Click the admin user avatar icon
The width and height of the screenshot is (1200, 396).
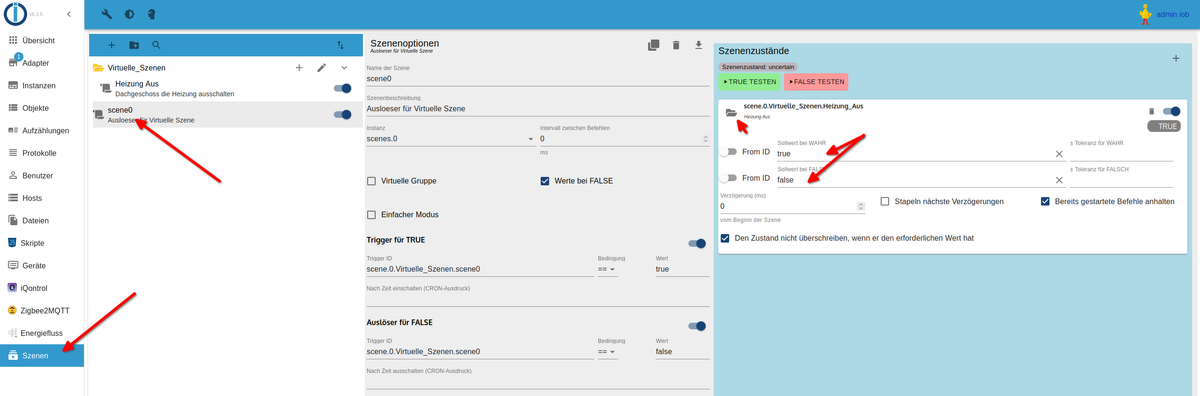click(x=1146, y=14)
